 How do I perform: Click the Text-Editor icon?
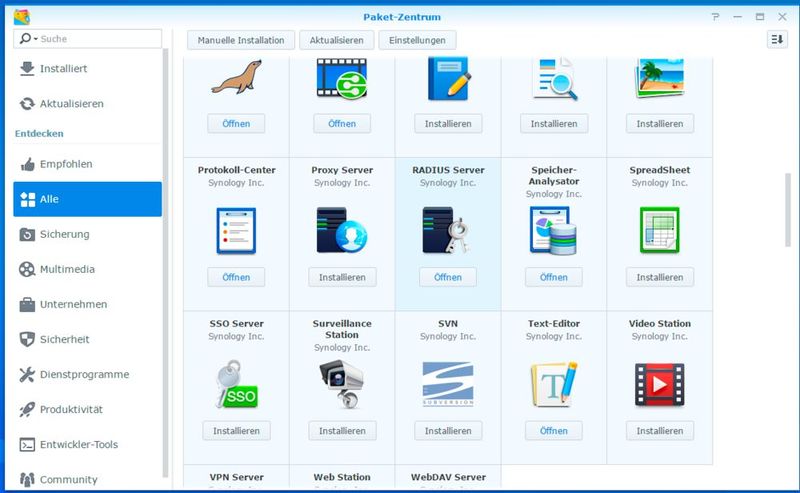tap(554, 384)
